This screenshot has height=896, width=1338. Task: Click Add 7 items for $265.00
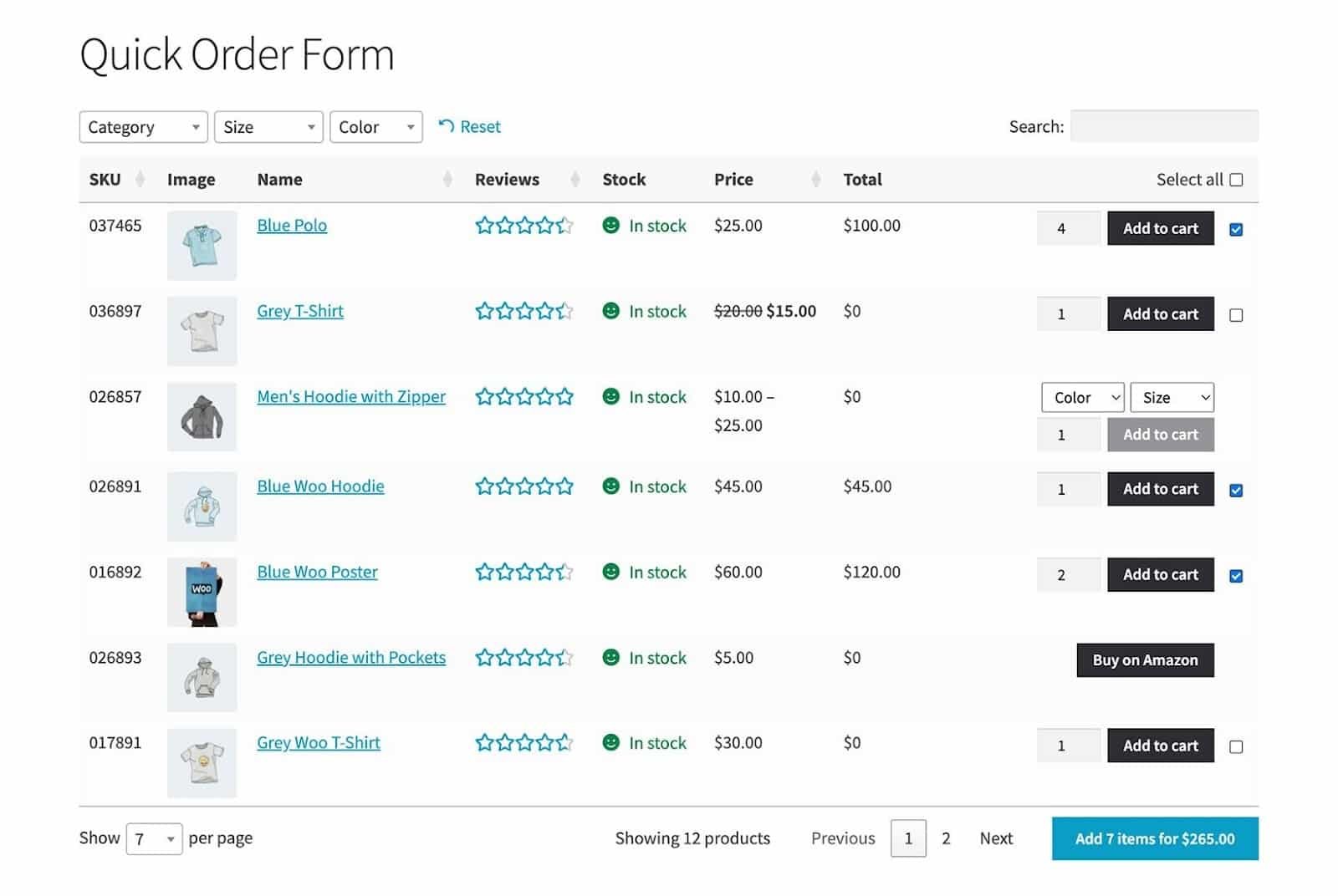(1155, 838)
